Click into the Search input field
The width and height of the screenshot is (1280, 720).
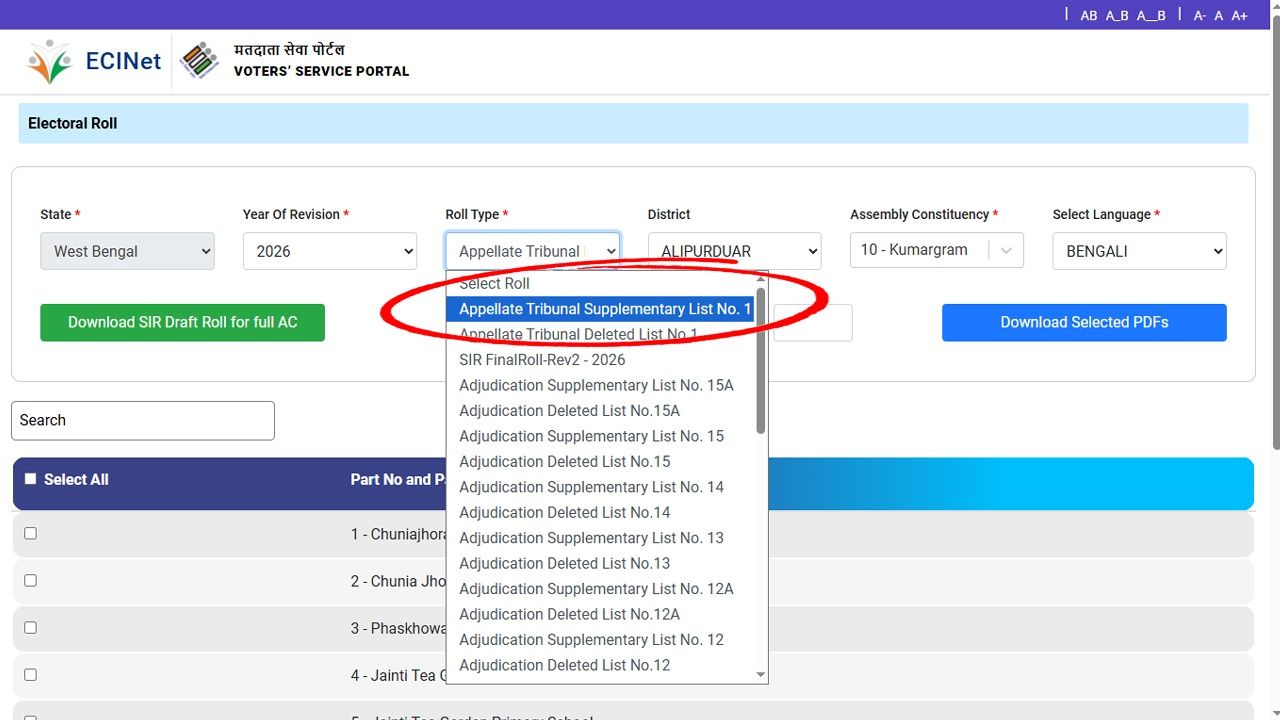143,420
